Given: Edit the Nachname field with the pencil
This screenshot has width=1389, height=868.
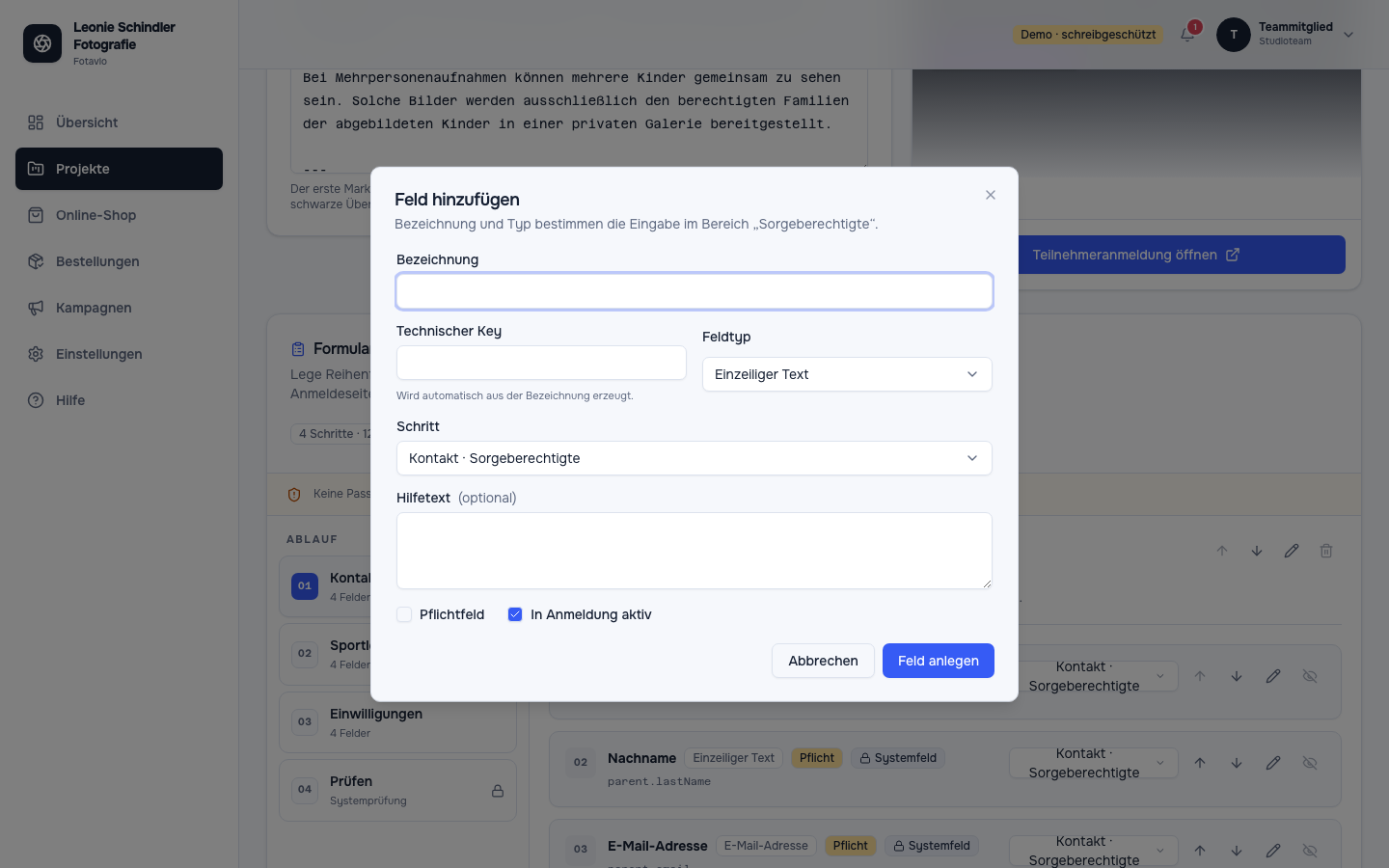Looking at the screenshot, I should point(1273,763).
